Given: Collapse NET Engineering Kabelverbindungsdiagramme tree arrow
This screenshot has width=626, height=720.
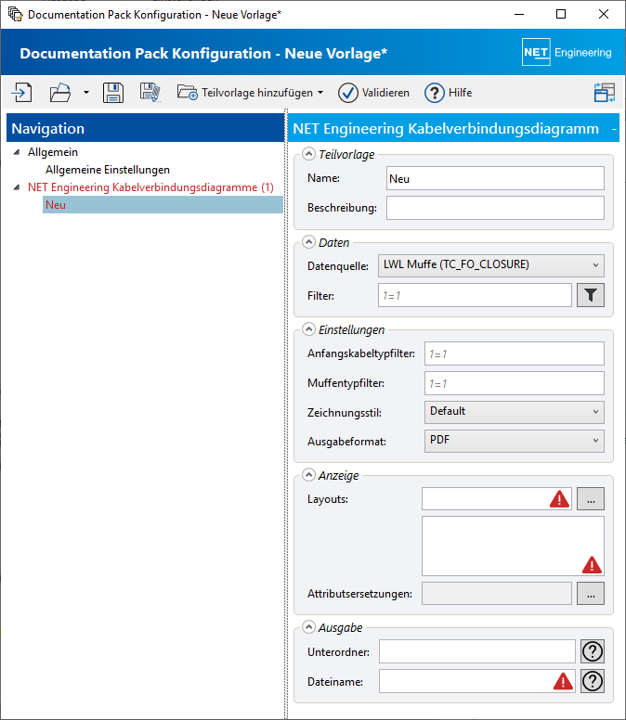Looking at the screenshot, I should point(17,187).
